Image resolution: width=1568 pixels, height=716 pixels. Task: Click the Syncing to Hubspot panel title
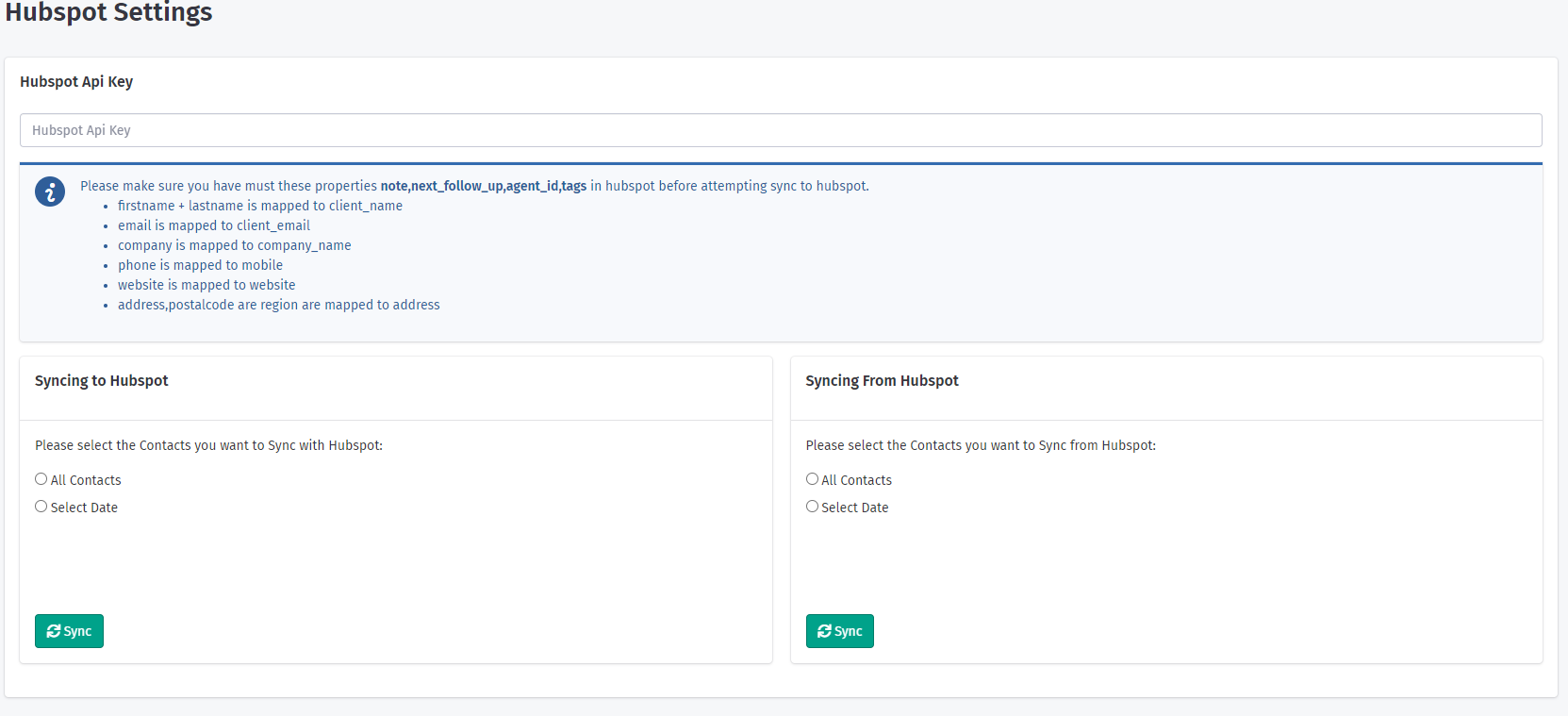[102, 380]
